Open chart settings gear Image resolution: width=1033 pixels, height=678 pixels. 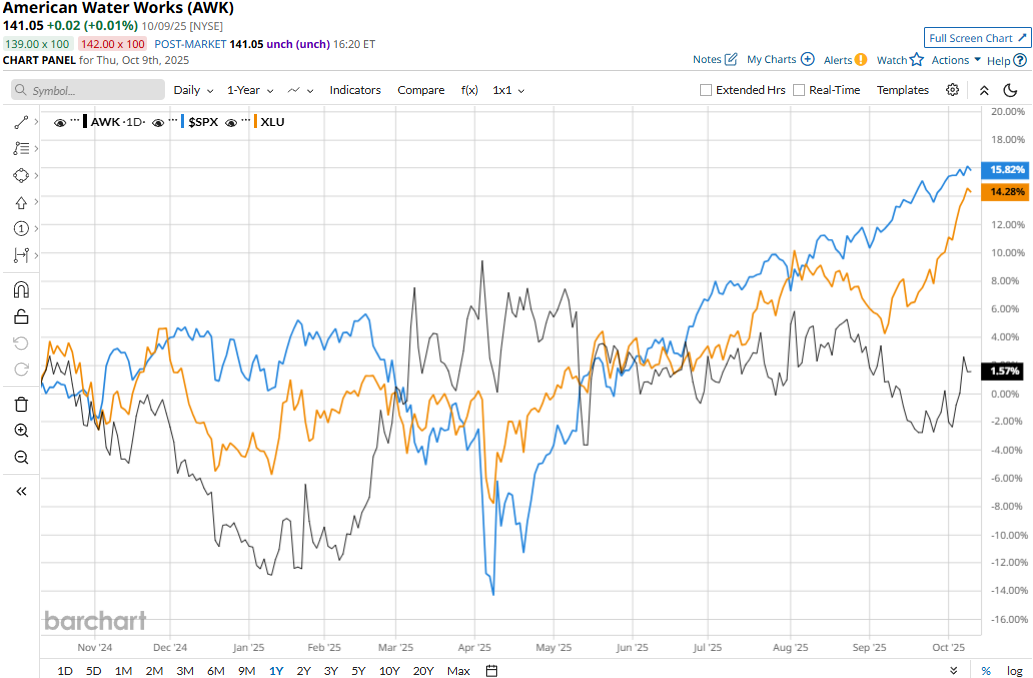click(x=953, y=90)
